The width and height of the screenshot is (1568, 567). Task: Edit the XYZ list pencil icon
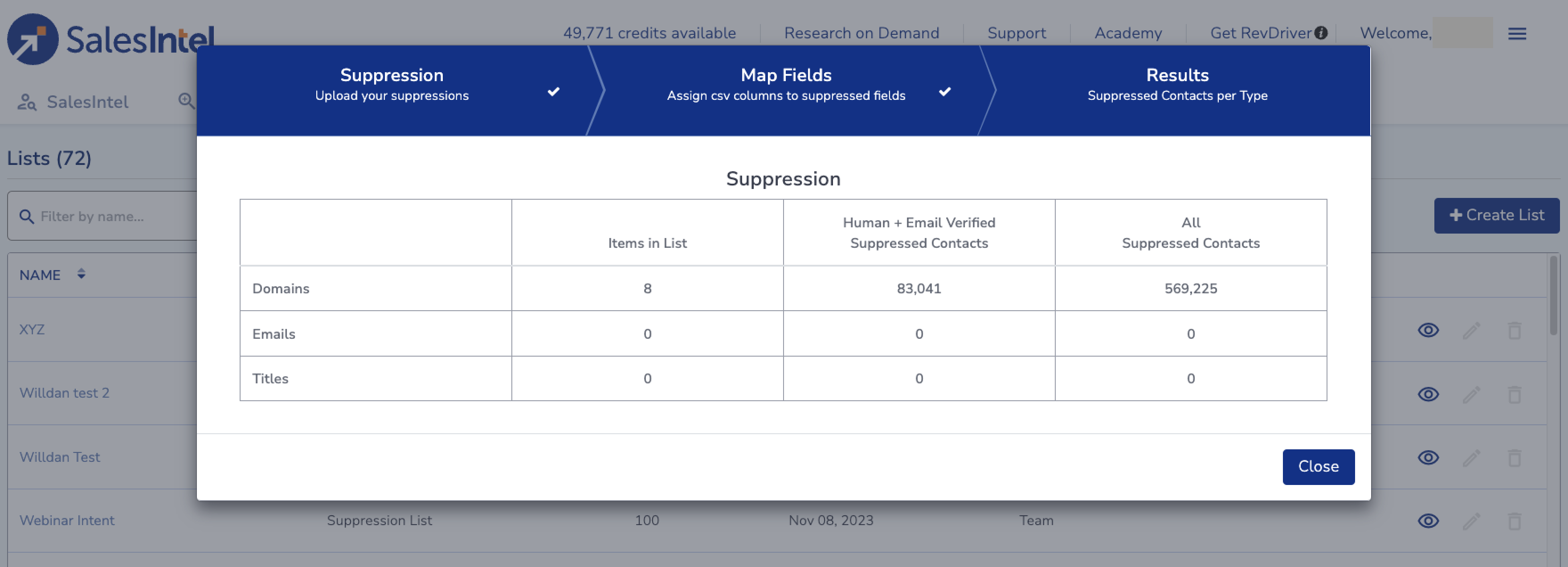1471,330
